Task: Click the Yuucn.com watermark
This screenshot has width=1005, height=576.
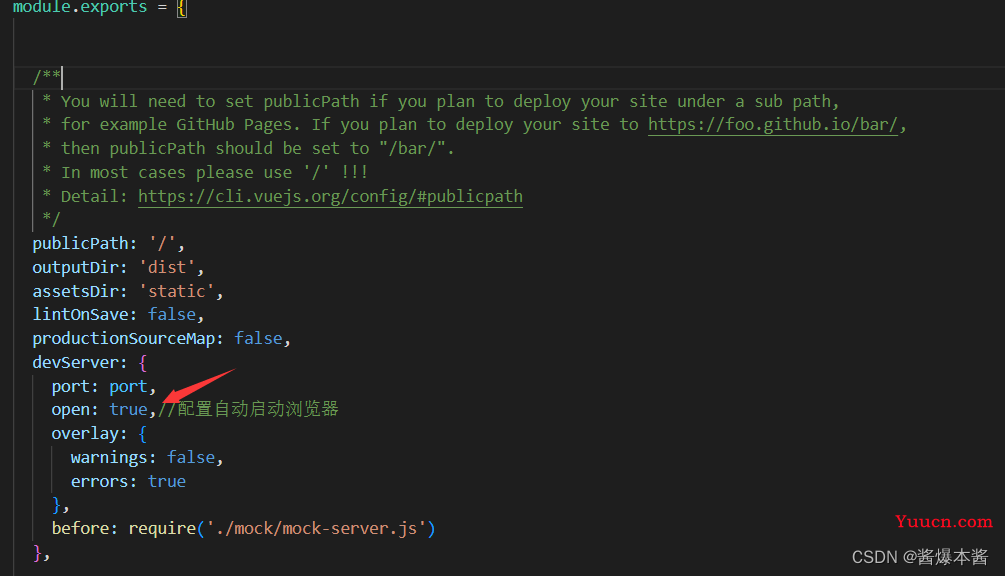Action: click(943, 522)
